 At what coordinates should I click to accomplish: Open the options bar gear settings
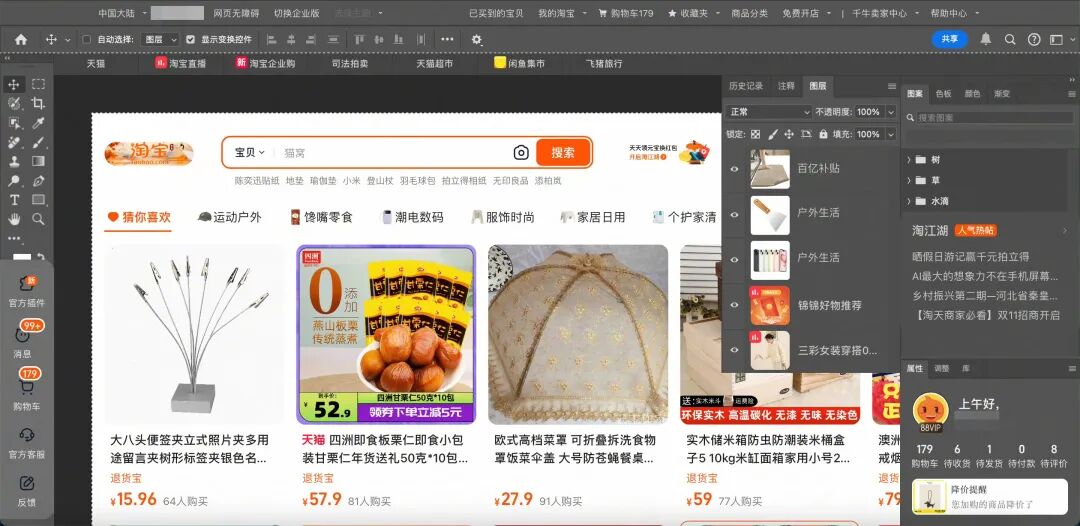pyautogui.click(x=477, y=40)
